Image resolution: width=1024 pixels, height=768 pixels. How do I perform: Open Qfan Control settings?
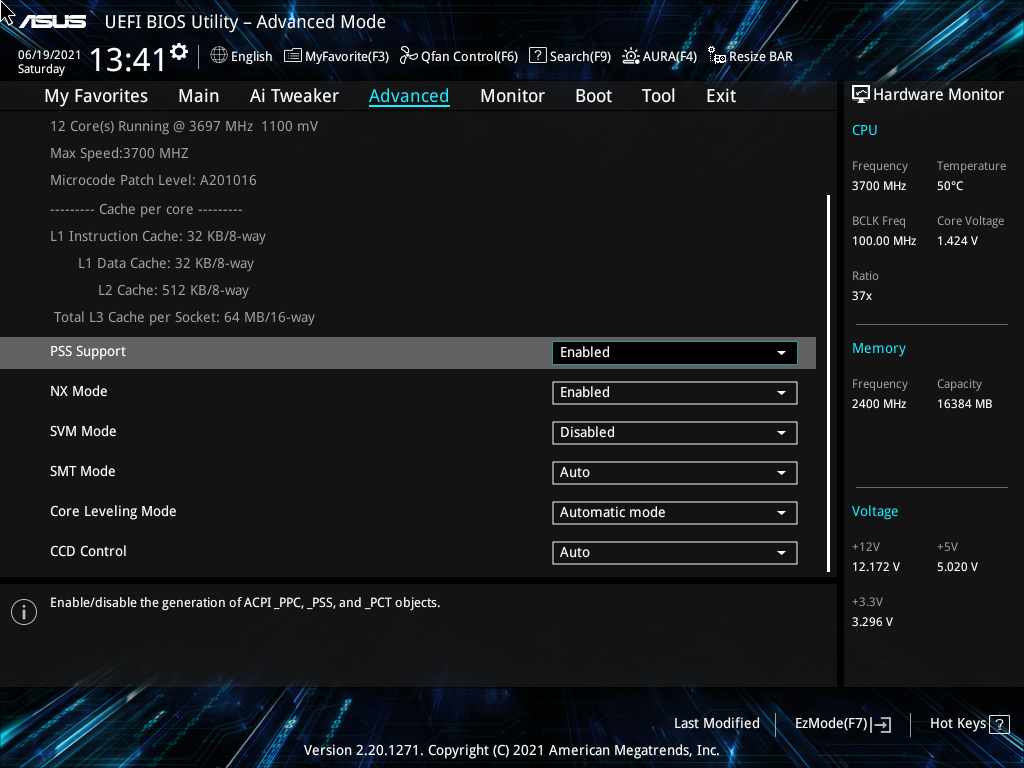[458, 56]
